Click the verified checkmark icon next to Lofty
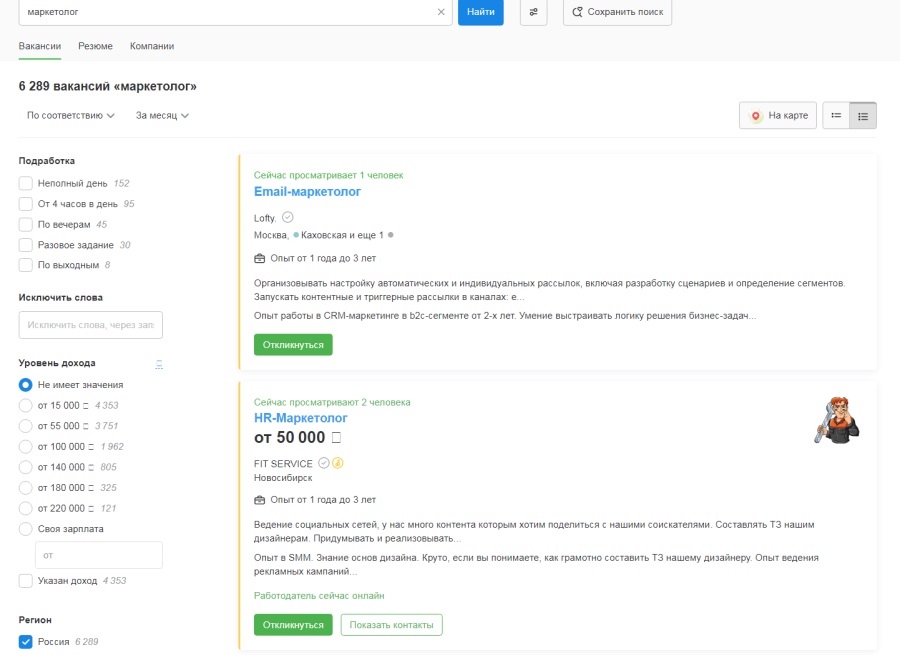The image size is (900, 655). click(x=288, y=217)
